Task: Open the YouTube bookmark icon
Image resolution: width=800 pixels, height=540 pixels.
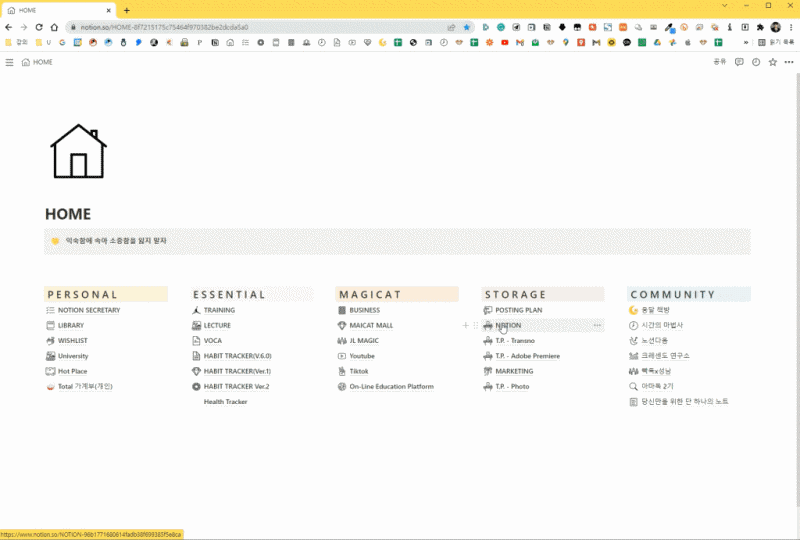Action: (505, 42)
